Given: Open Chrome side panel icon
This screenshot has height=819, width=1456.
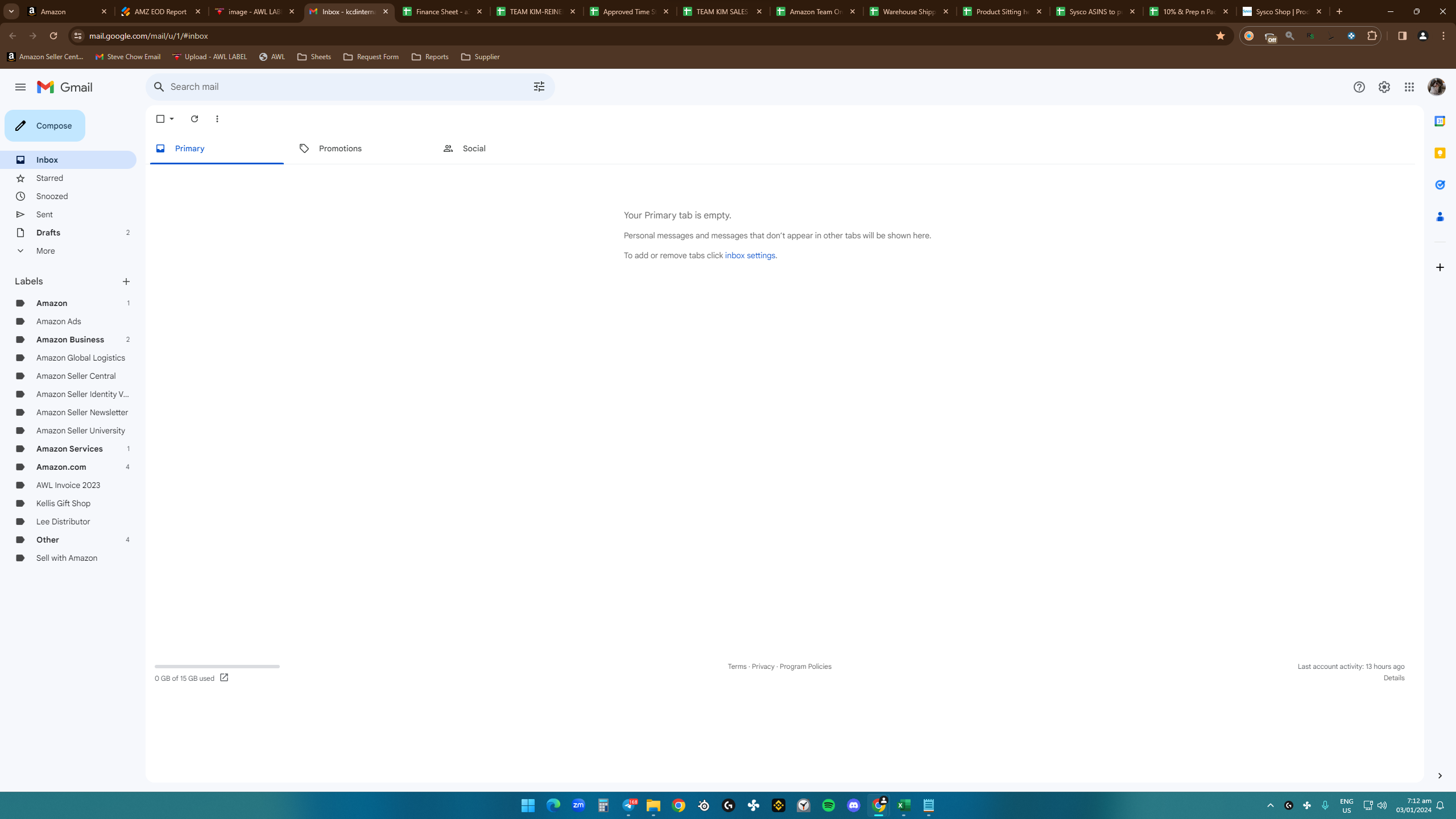Looking at the screenshot, I should point(1402,36).
